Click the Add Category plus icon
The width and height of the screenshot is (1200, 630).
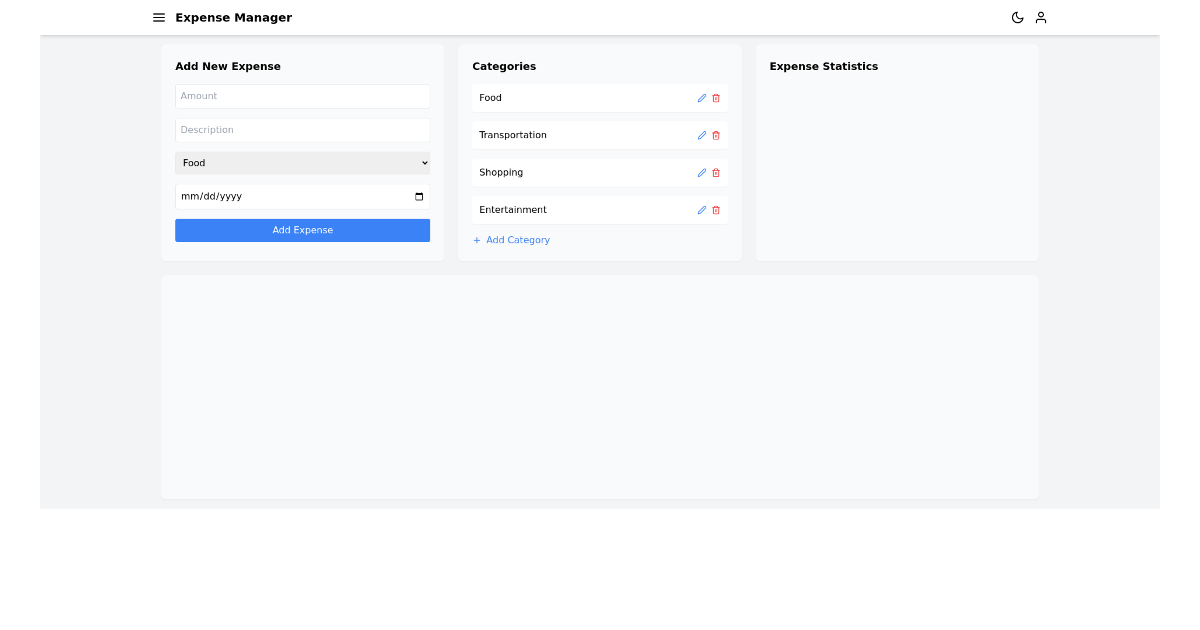click(476, 240)
